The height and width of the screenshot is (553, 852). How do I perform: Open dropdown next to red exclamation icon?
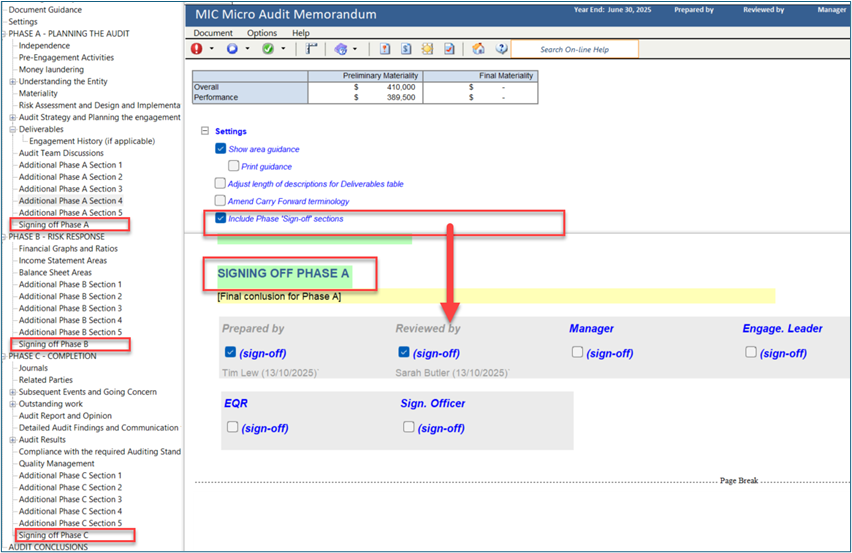[212, 49]
